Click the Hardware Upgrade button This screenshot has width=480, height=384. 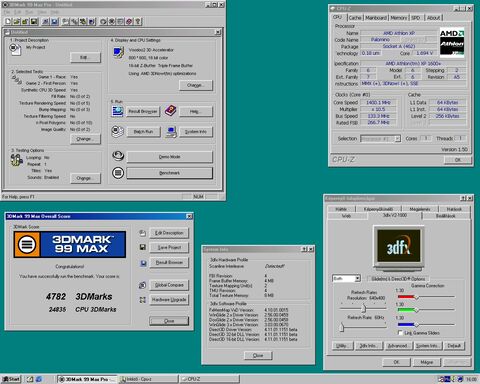pos(169,300)
